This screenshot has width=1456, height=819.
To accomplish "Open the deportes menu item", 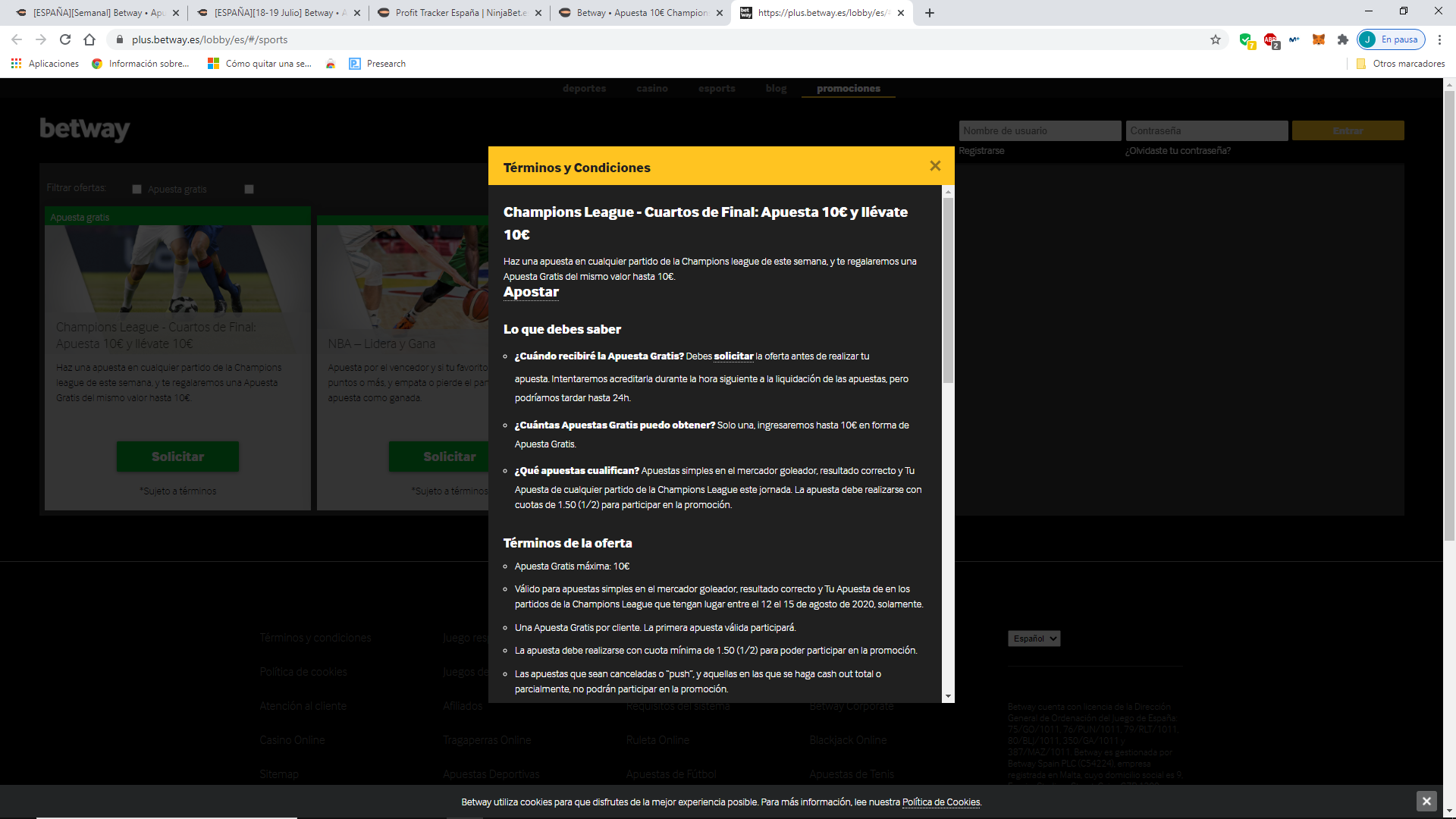I will coord(584,89).
